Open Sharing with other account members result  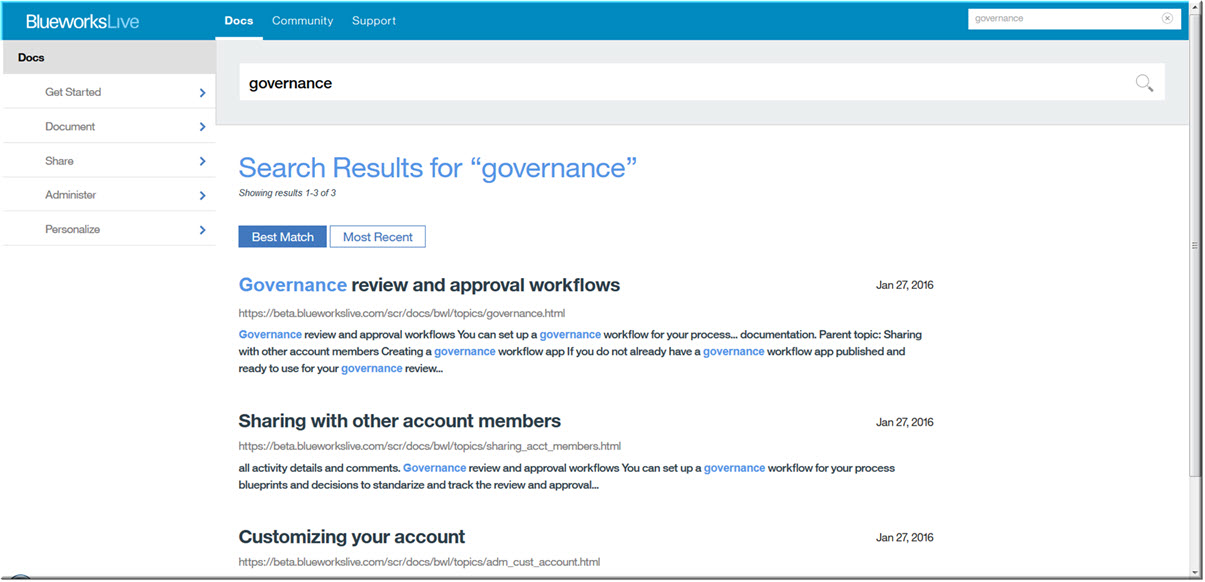[x=400, y=421]
